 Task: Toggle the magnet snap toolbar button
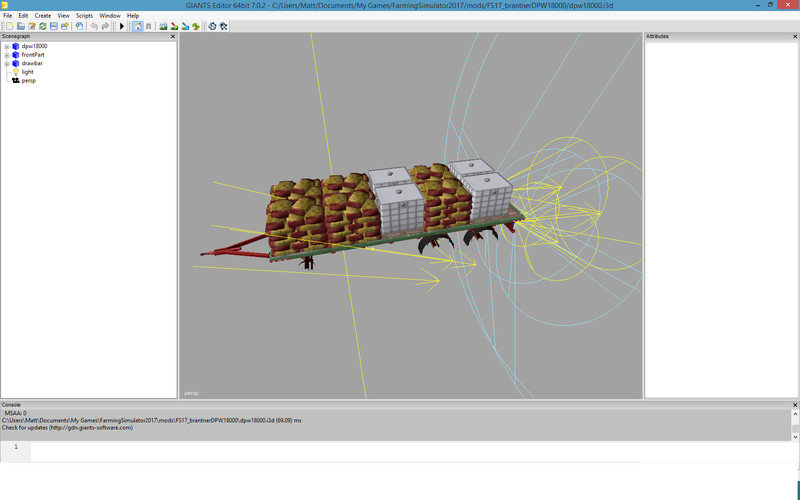149,26
